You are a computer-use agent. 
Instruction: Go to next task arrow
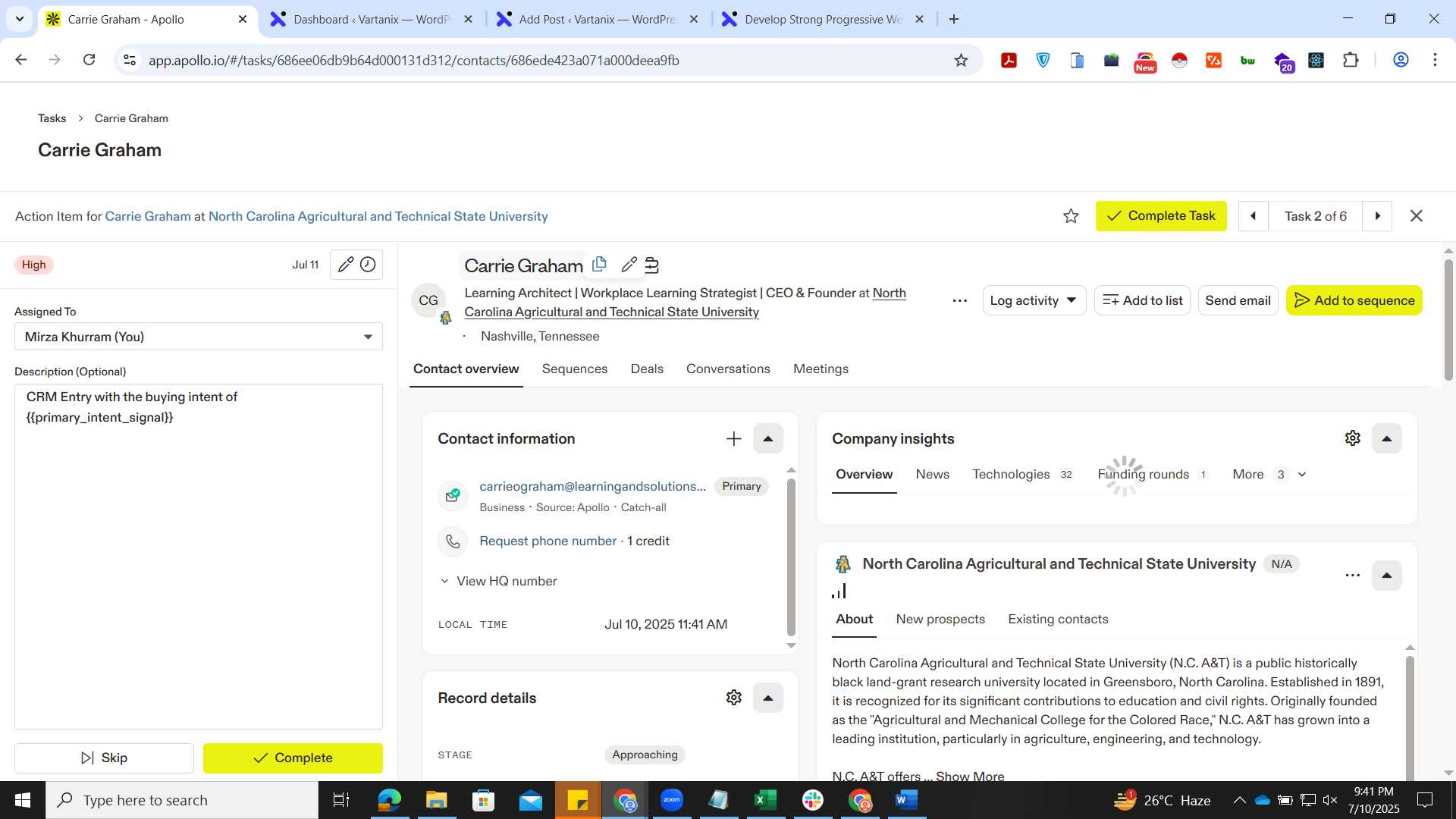tap(1377, 216)
